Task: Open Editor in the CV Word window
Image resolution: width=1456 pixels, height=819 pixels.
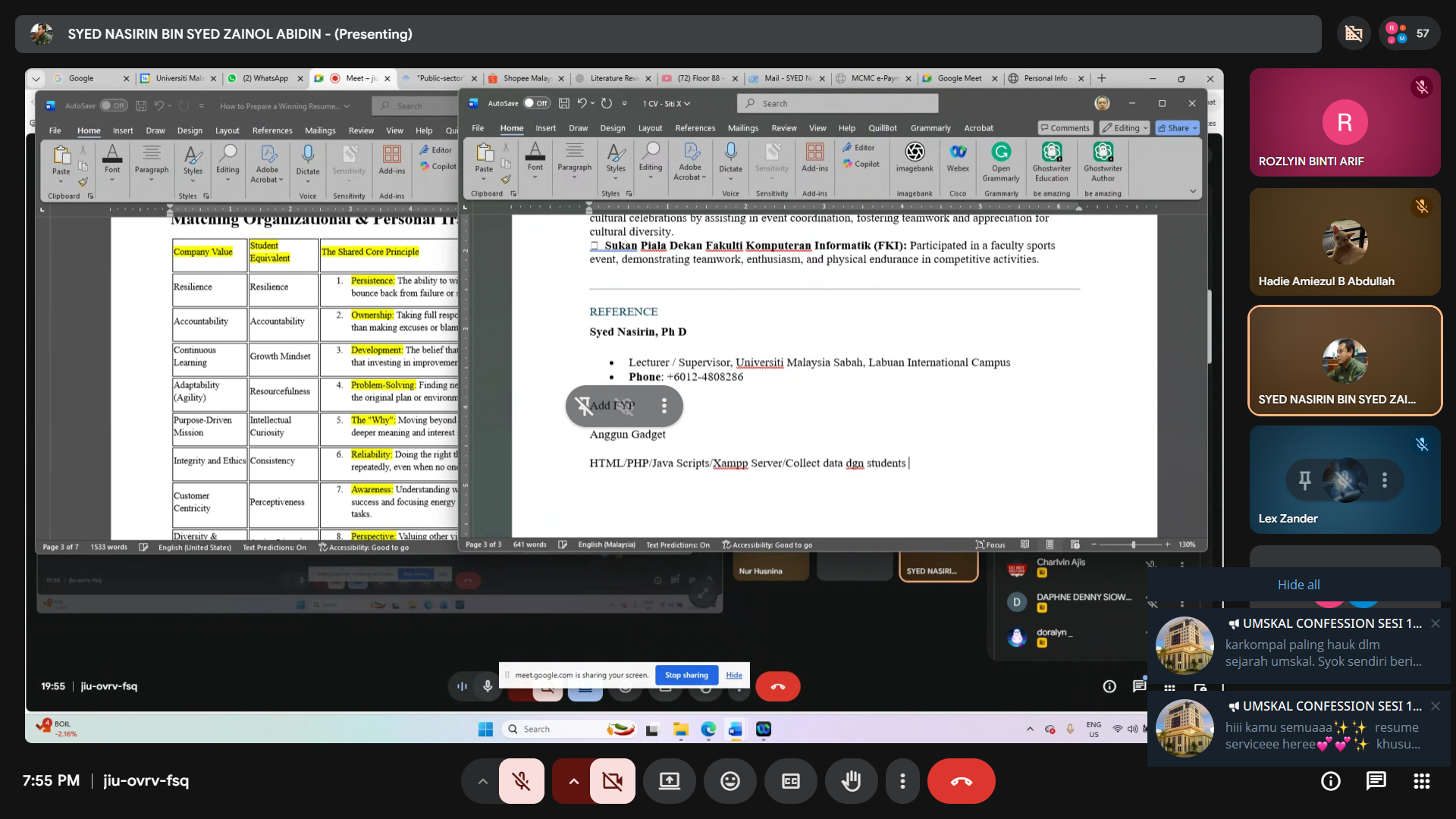Action: (858, 148)
